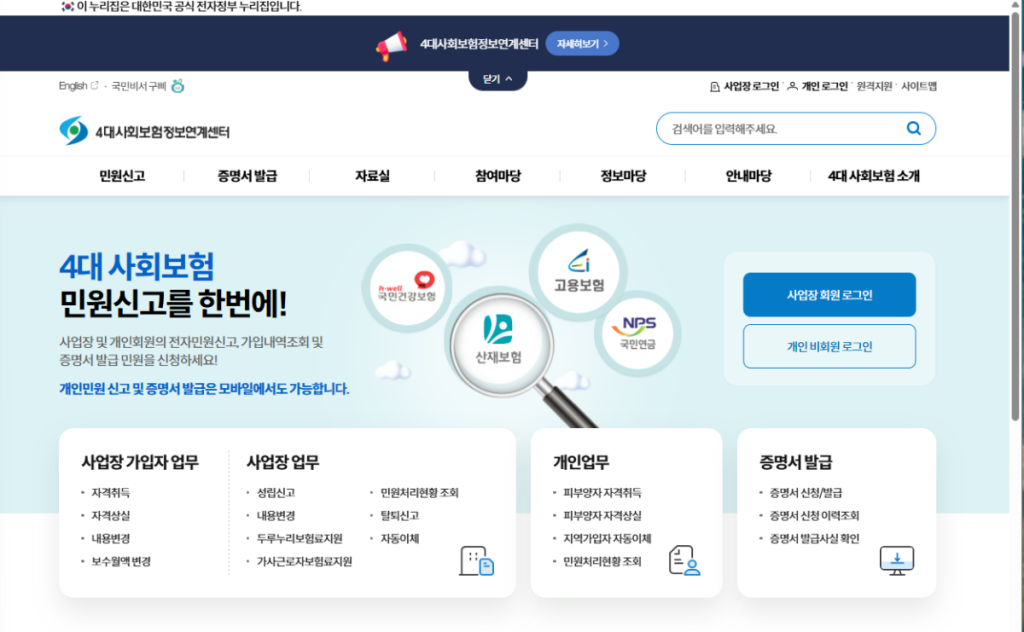Click the search magnifier icon
Viewport: 1024px width, 632px height.
(x=914, y=128)
